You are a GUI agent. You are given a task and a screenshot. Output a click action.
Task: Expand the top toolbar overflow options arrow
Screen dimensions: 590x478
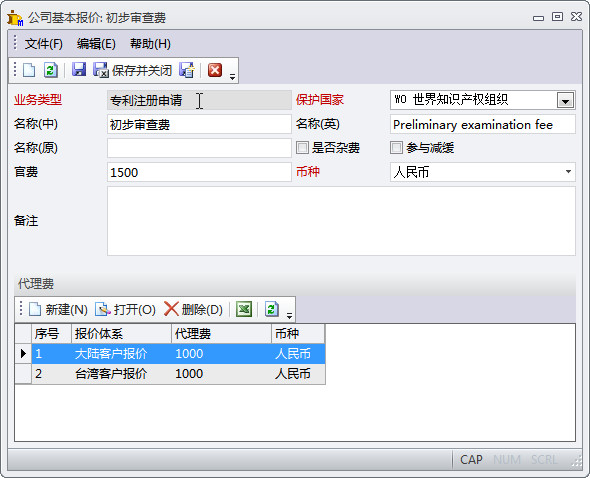point(233,77)
